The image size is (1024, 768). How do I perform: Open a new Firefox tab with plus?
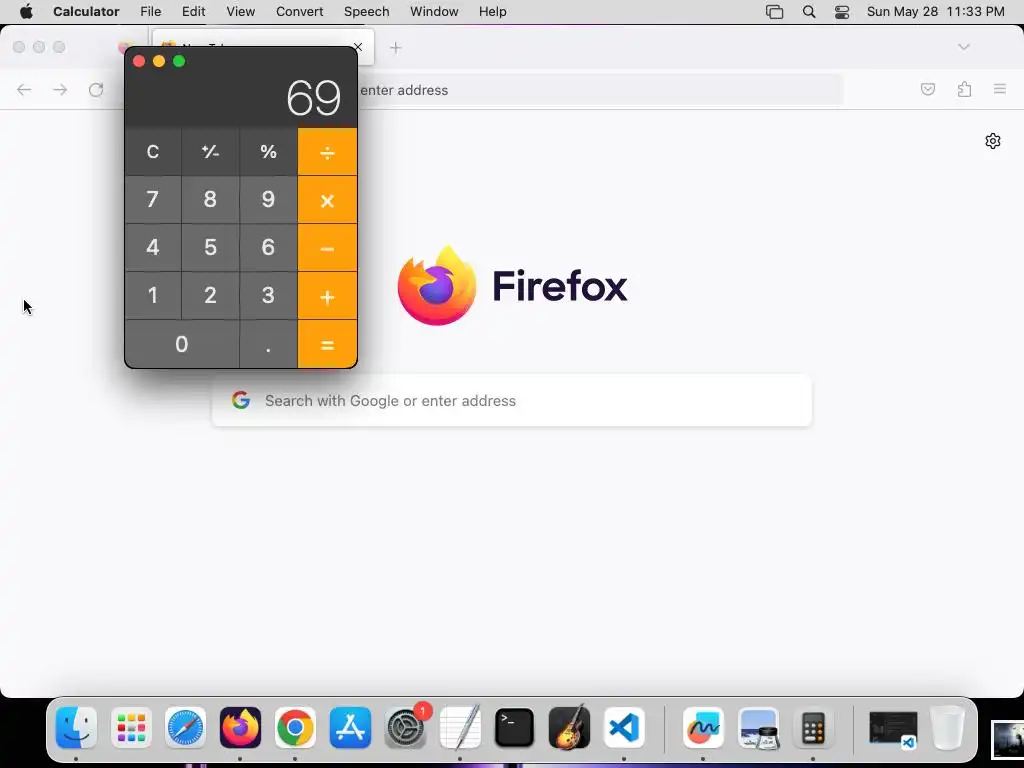[x=396, y=48]
